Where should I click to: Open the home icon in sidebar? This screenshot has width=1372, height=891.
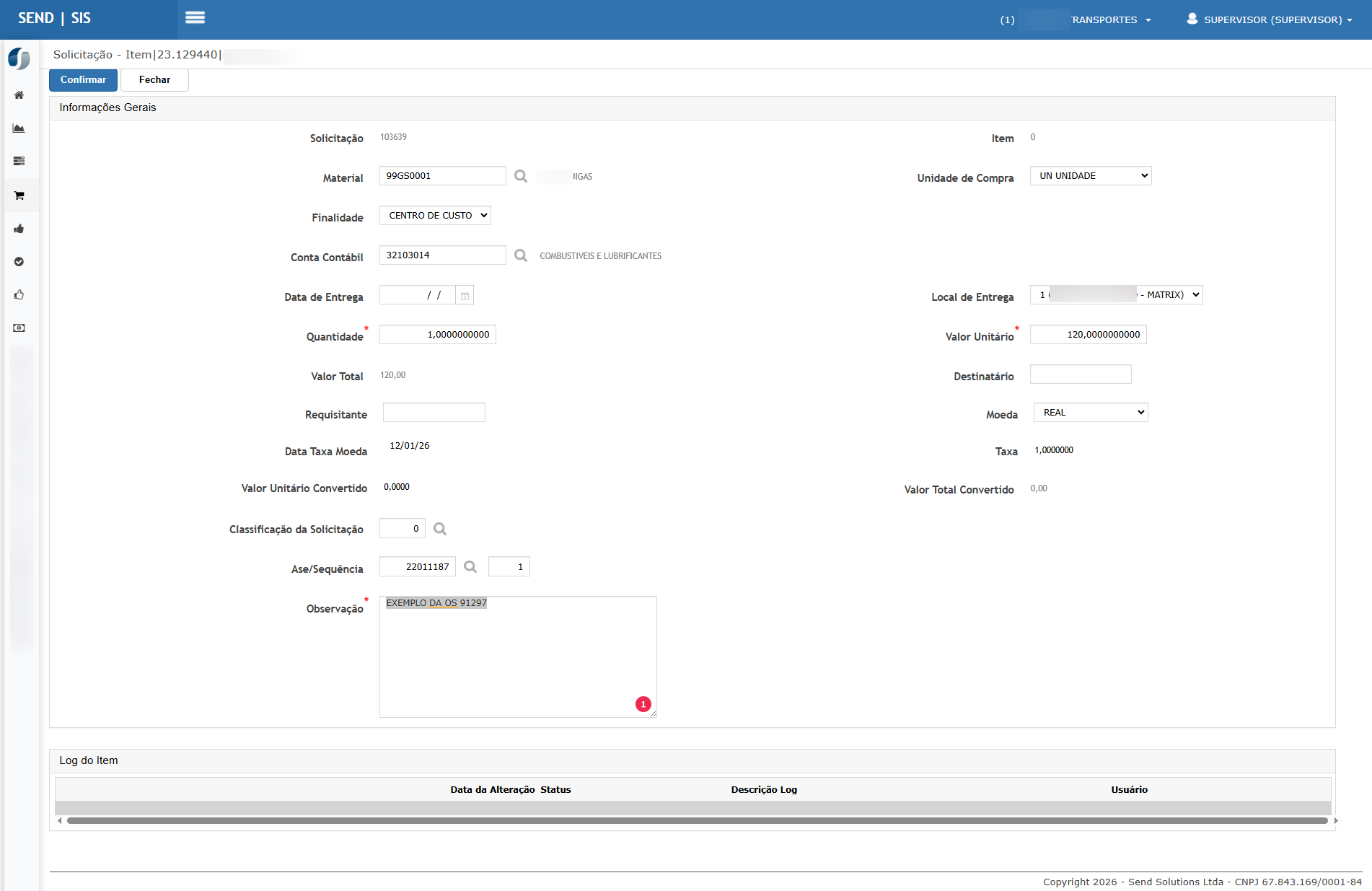(x=19, y=95)
